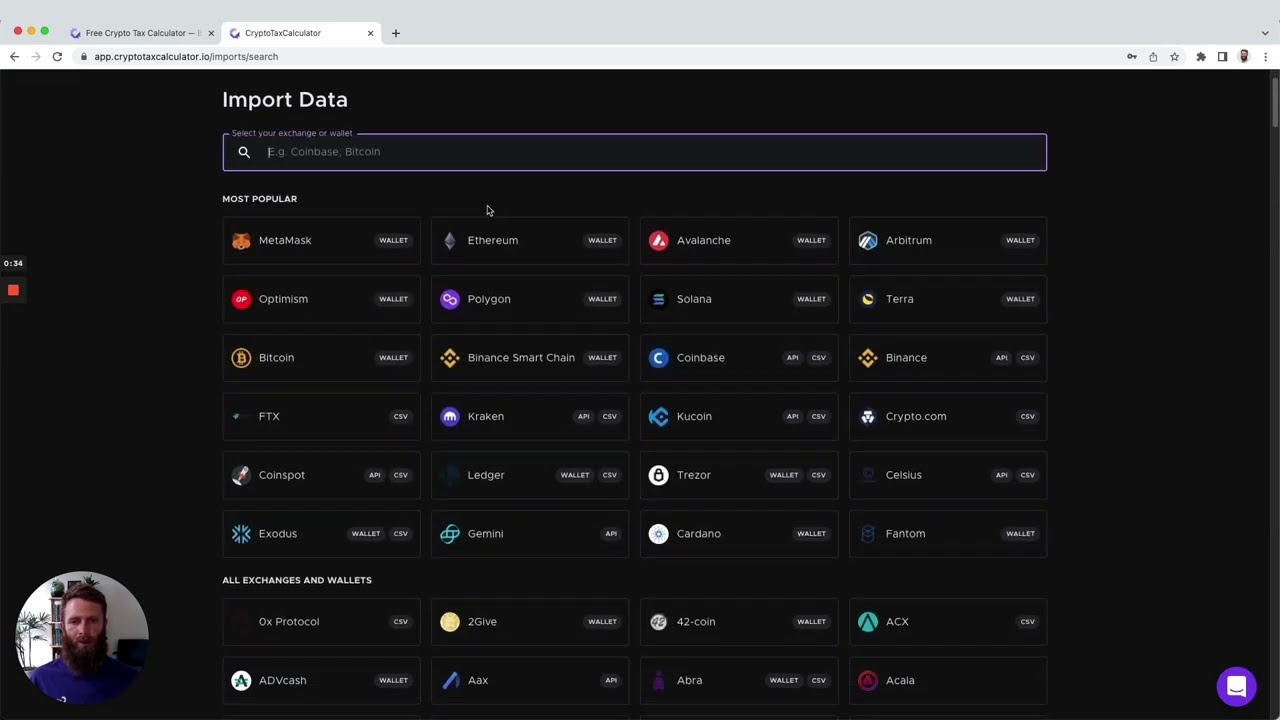Screen dimensions: 1280x720
Task: Select the 42-coin logo icon
Action: click(x=659, y=622)
